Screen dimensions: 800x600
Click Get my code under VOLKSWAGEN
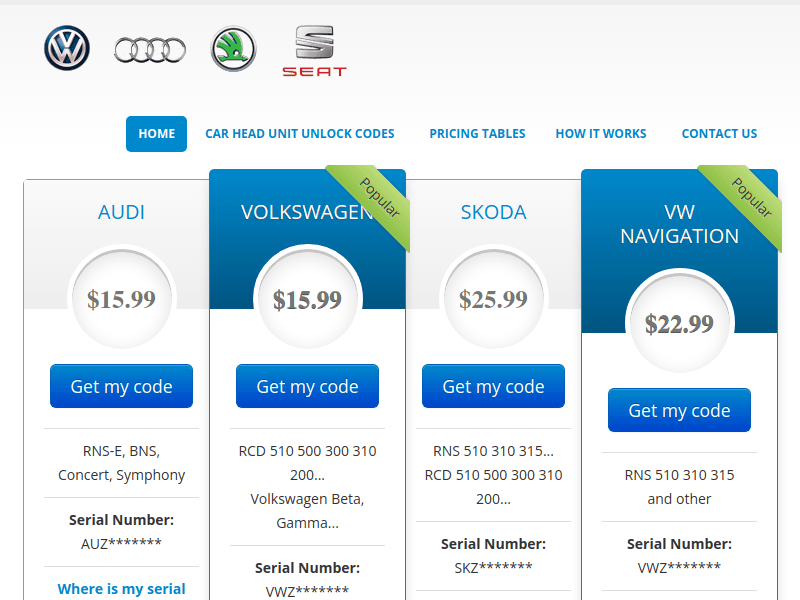pyautogui.click(x=307, y=386)
